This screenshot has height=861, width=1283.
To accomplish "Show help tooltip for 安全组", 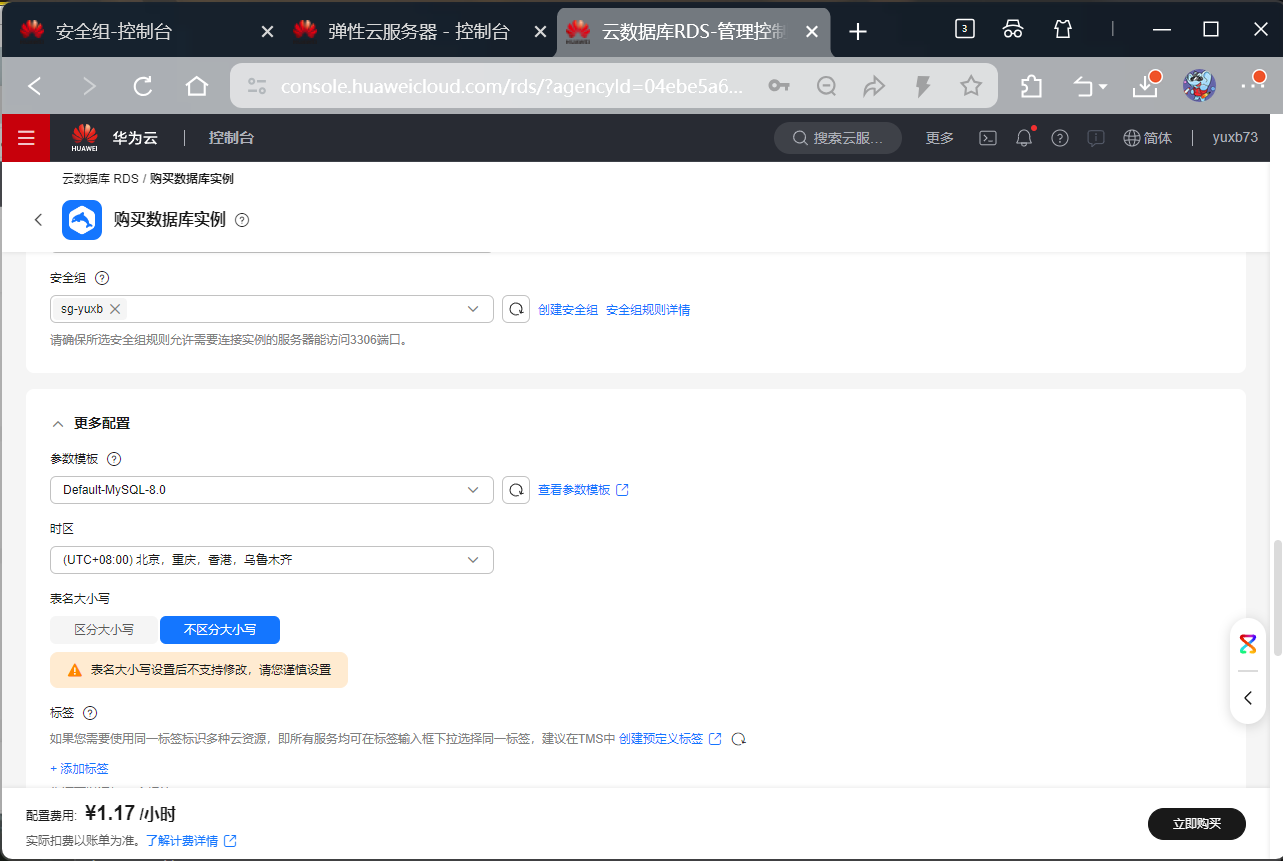I will pos(101,279).
